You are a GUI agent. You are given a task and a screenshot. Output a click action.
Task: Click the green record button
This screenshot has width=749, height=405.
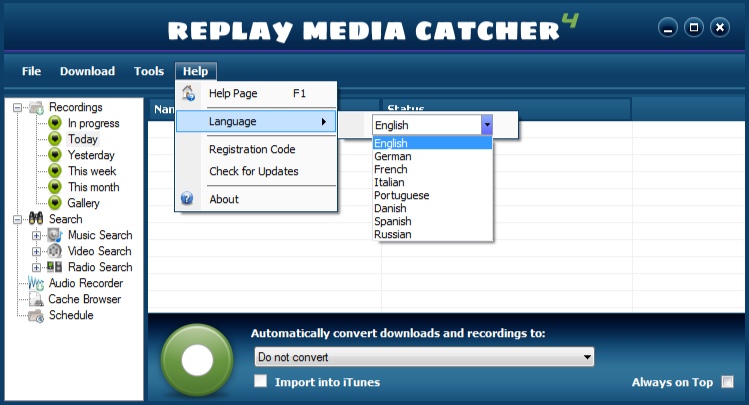coord(197,361)
